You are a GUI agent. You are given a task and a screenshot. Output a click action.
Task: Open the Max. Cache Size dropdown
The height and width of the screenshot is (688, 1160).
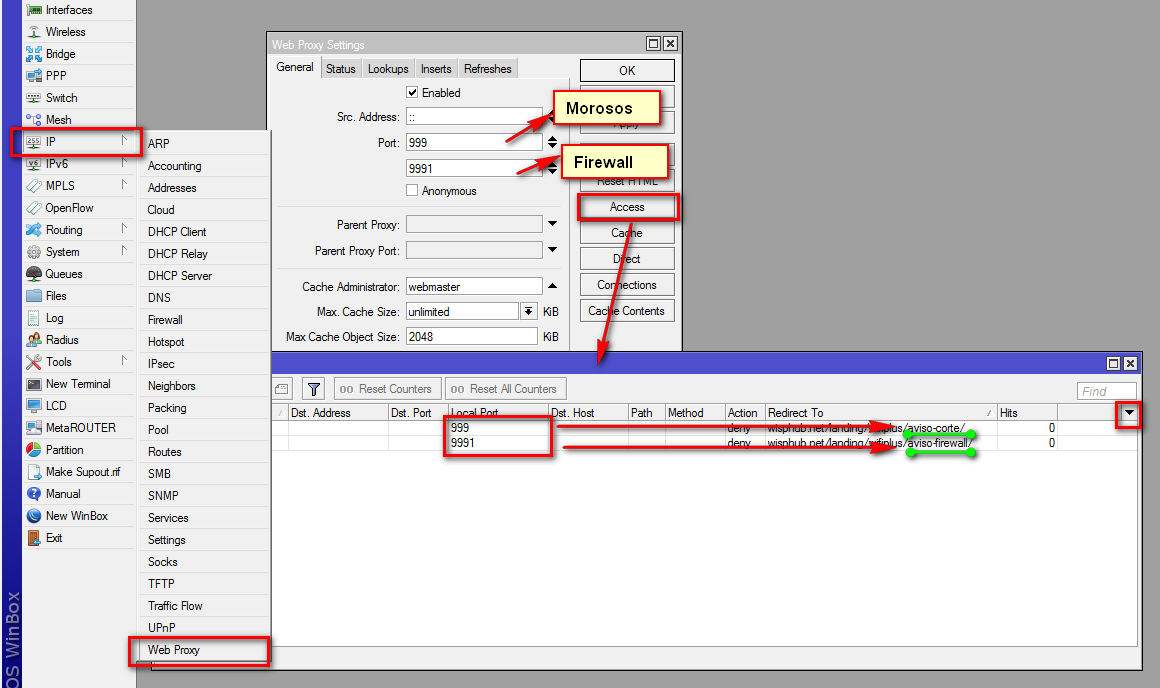click(x=527, y=311)
